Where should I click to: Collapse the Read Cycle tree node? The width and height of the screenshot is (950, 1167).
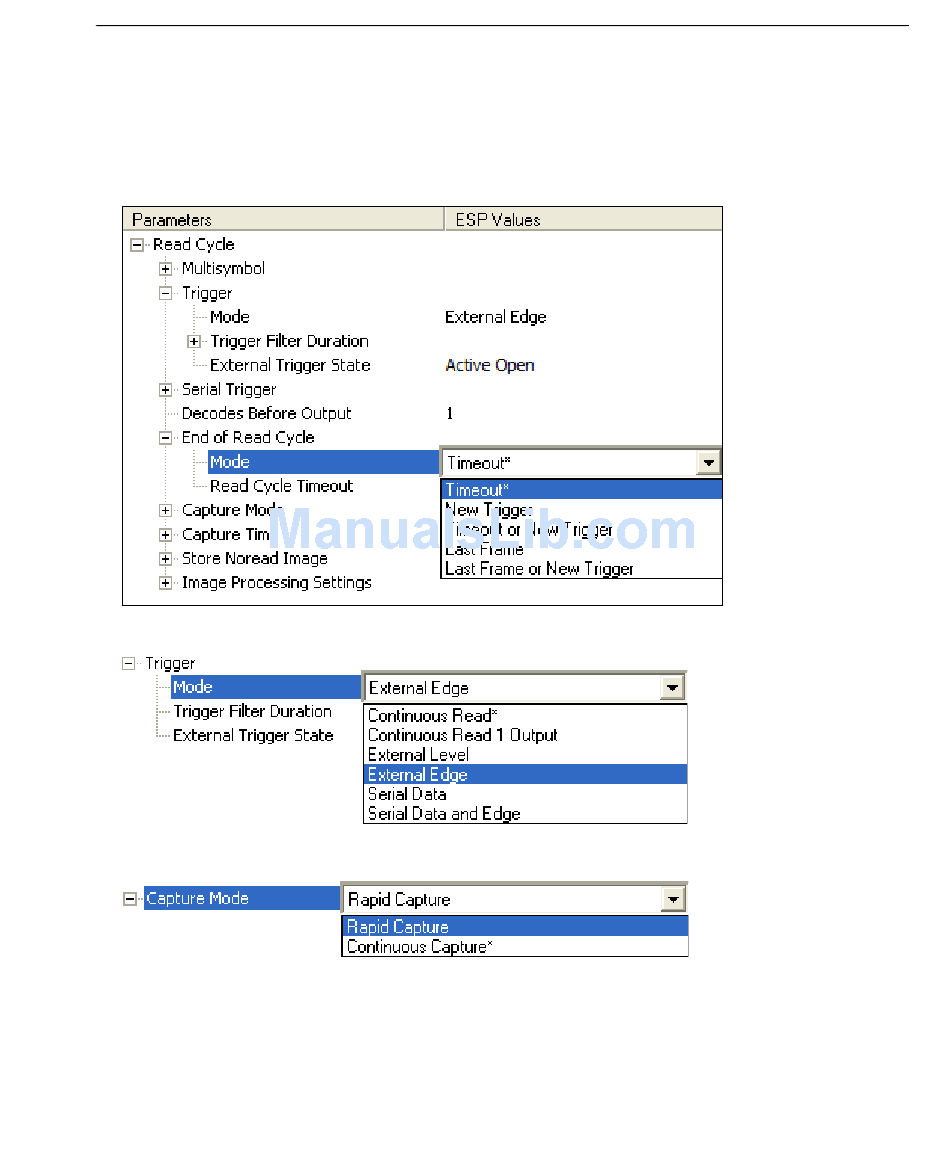pos(137,245)
